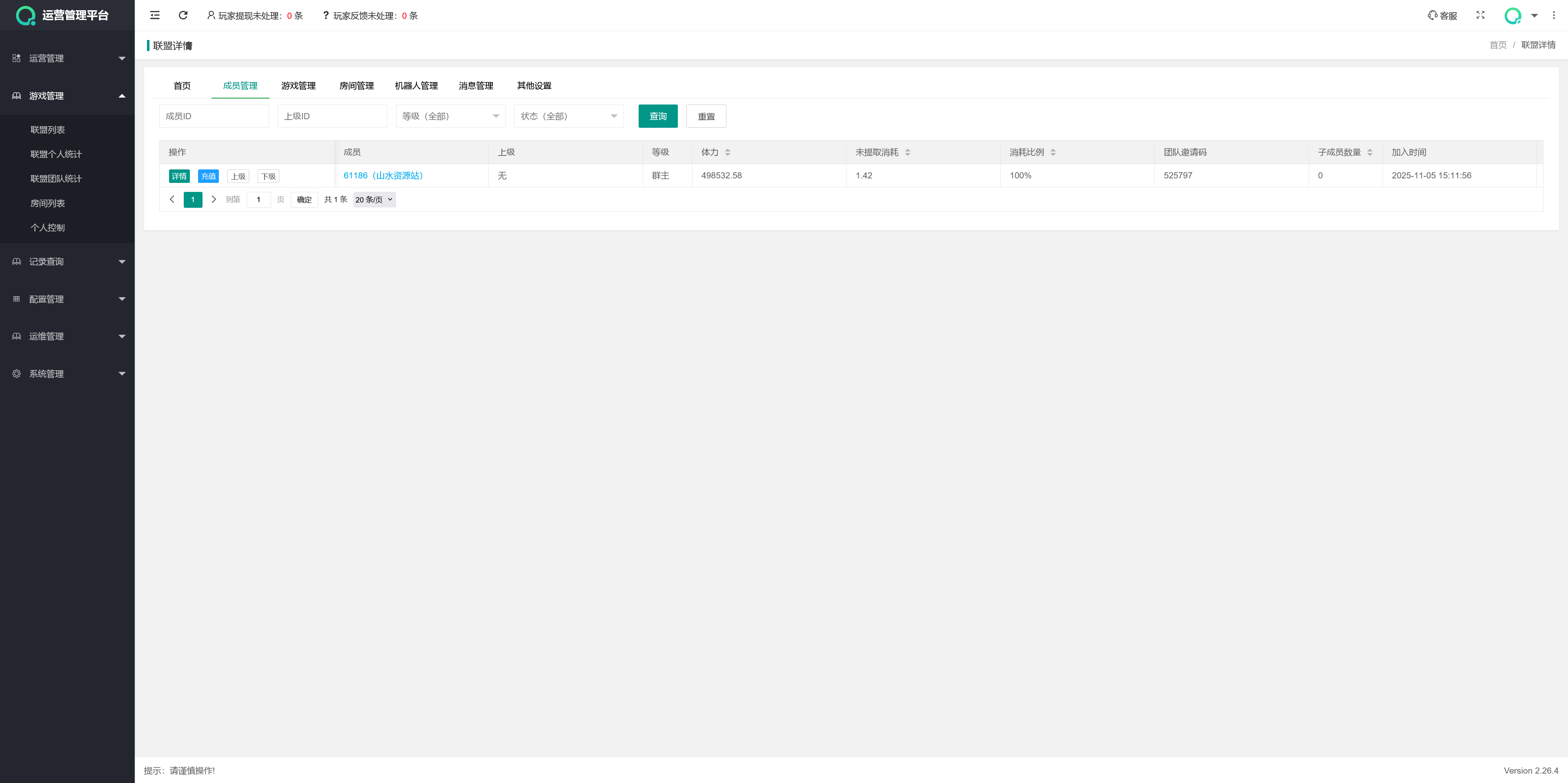Sort by 未提取消耗 column arrows
Image resolution: width=1568 pixels, height=783 pixels.
click(x=908, y=152)
